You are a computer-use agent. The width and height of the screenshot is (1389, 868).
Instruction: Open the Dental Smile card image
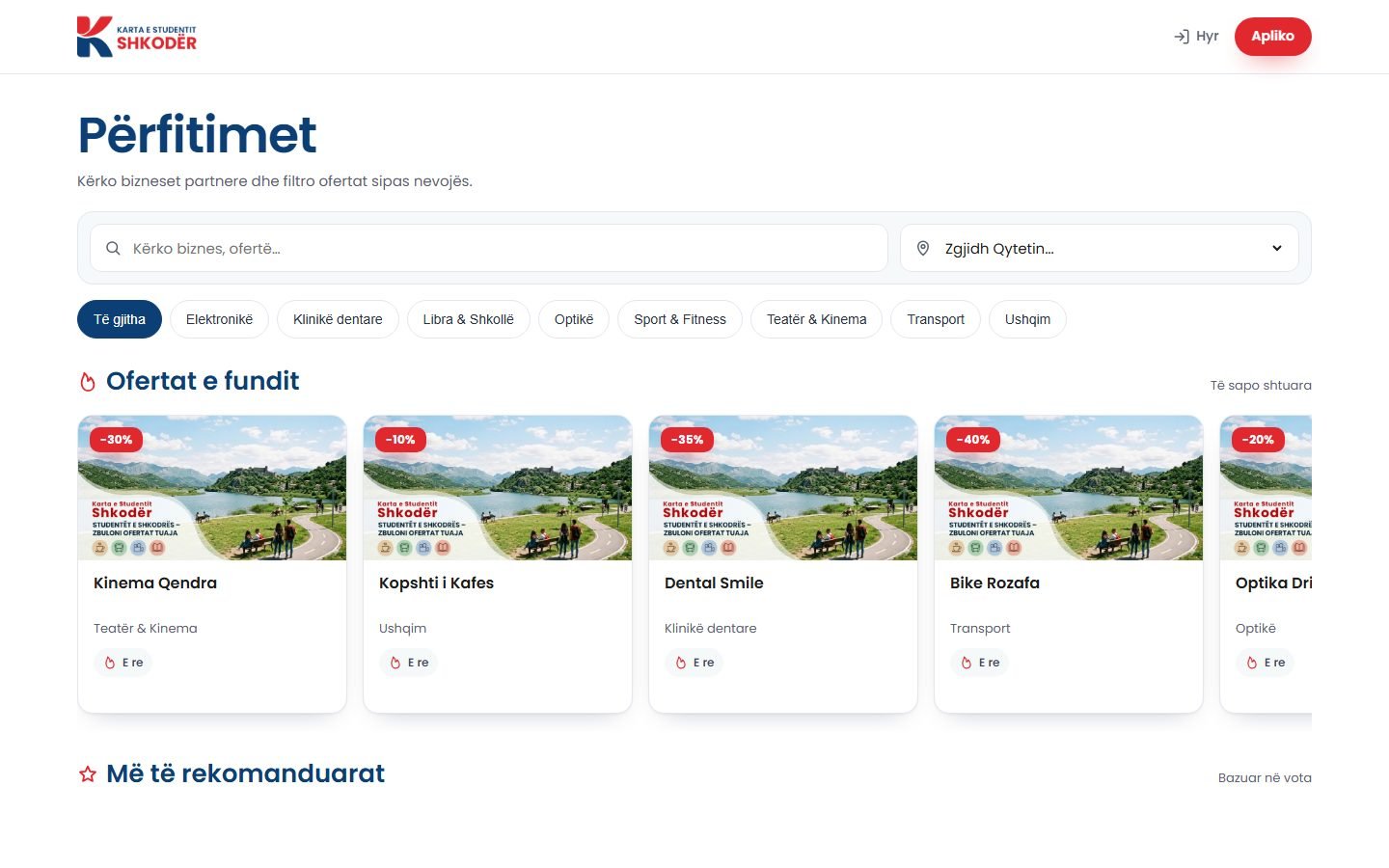[783, 488]
